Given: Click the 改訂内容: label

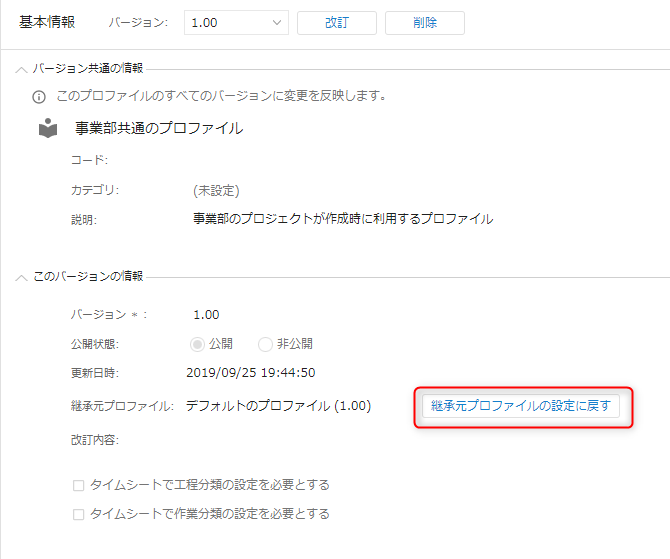Looking at the screenshot, I should (x=95, y=440).
